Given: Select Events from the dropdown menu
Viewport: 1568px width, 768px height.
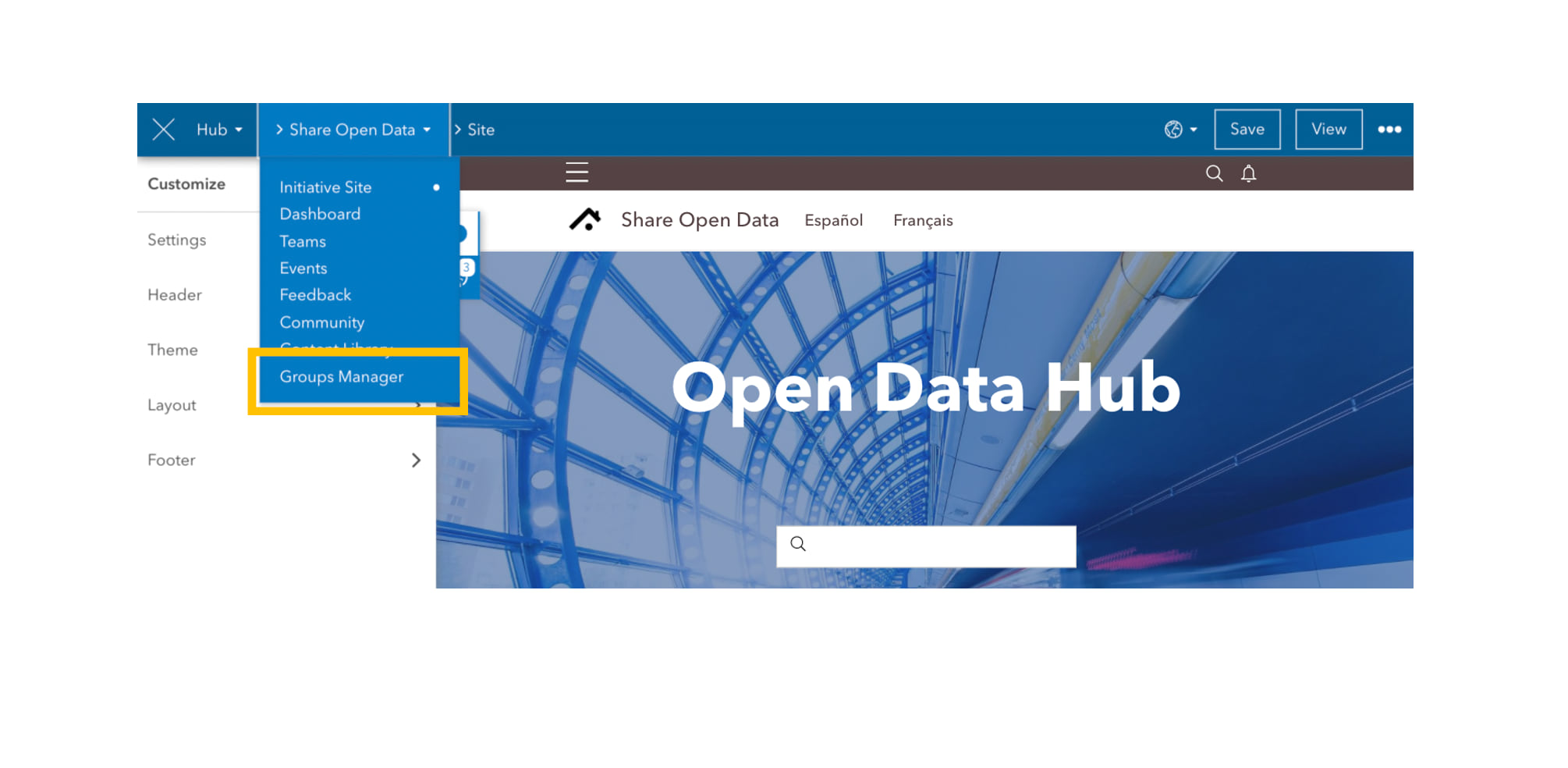Looking at the screenshot, I should coord(303,268).
